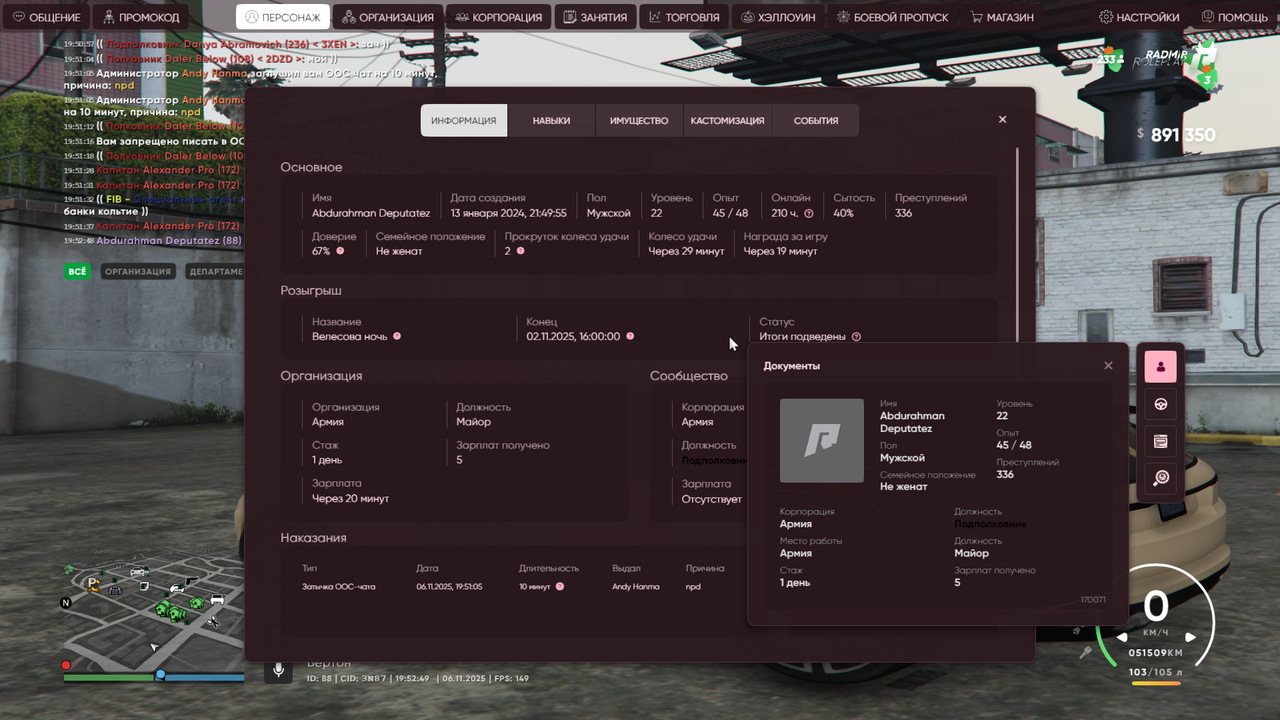Toggle the ВСЁ chat filter
The image size is (1280, 720).
pyautogui.click(x=77, y=271)
